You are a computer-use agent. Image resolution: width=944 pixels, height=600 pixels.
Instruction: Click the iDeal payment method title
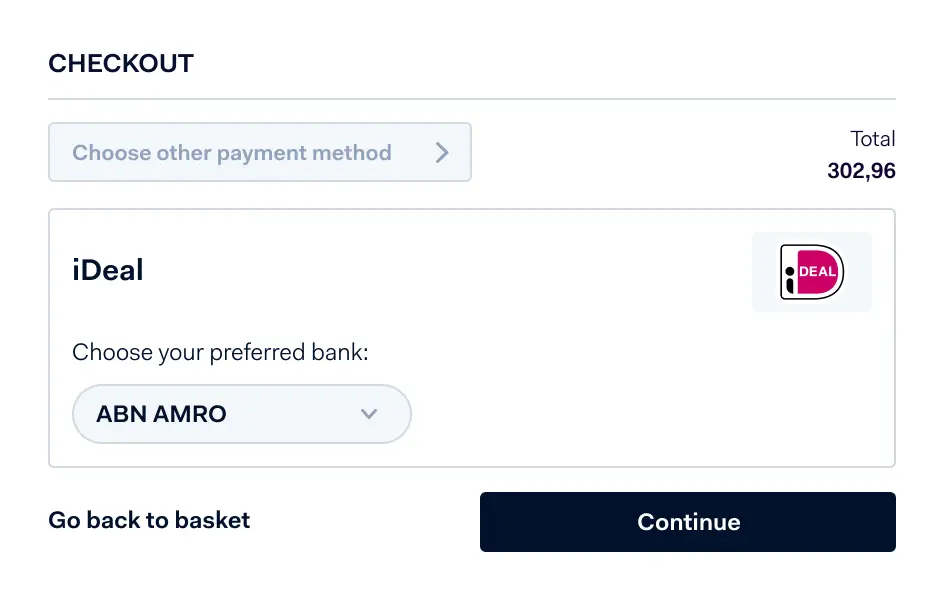click(108, 270)
